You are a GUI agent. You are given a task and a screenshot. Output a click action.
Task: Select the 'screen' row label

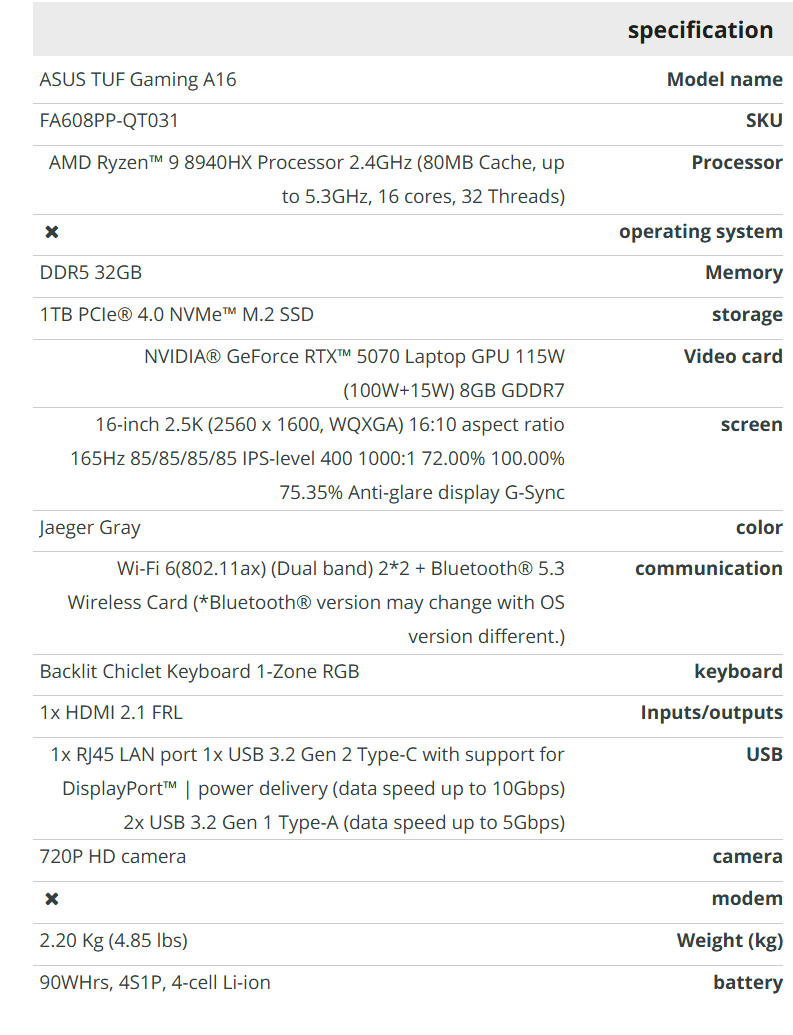coord(751,425)
